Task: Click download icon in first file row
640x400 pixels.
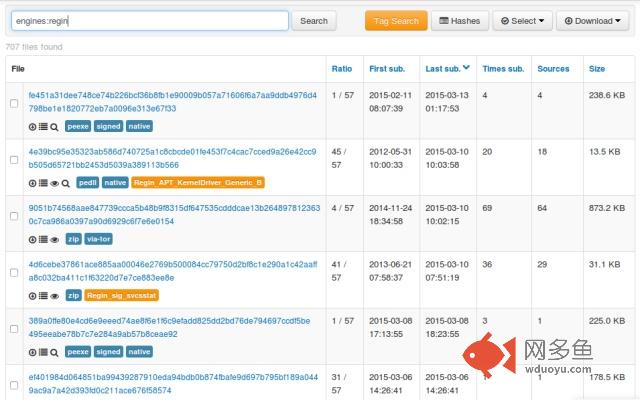Action: click(32, 127)
